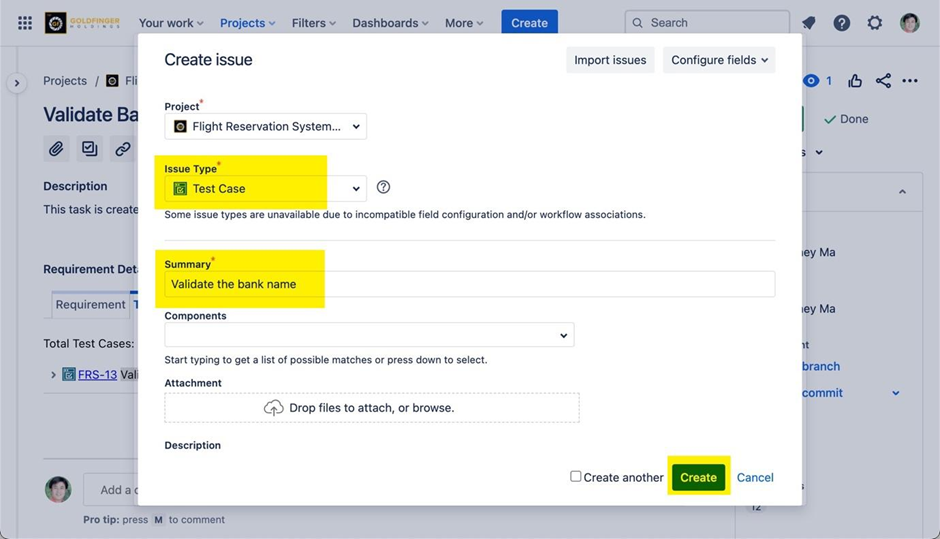Click the share icon
The height and width of the screenshot is (539, 940).
coord(883,81)
